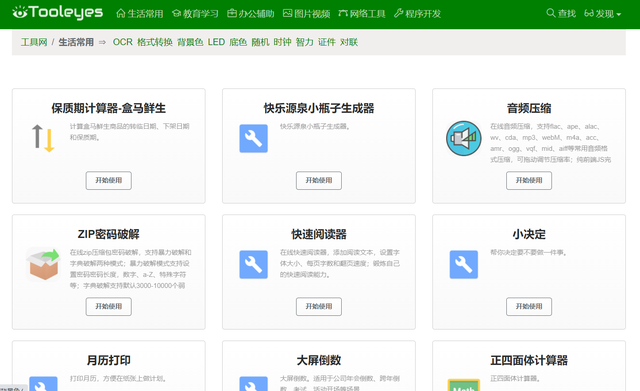Image resolution: width=640 pixels, height=391 pixels.
Task: Click the ZIP密码破解 description text
Action: point(131,269)
